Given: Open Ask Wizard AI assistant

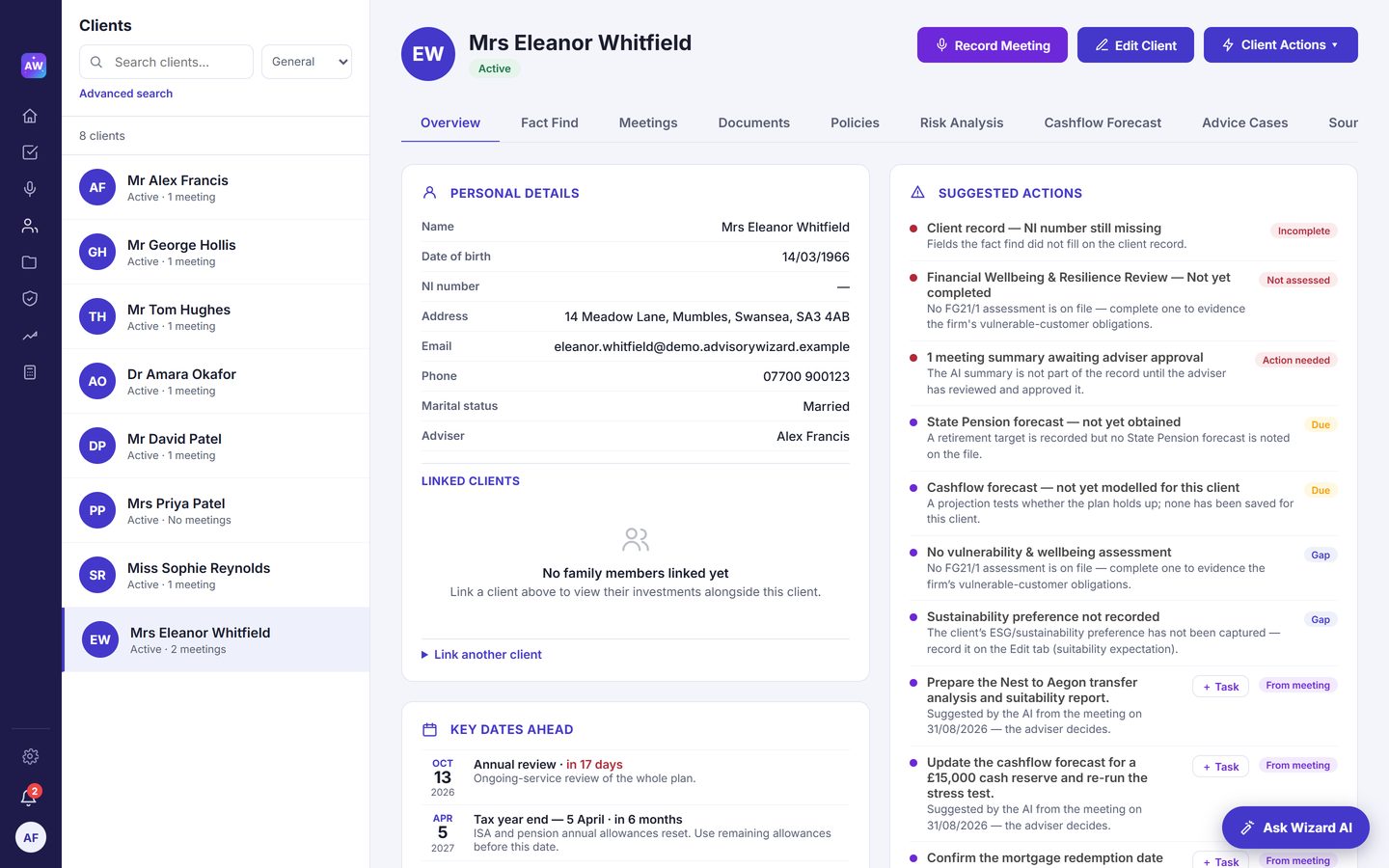Looking at the screenshot, I should click(1295, 827).
